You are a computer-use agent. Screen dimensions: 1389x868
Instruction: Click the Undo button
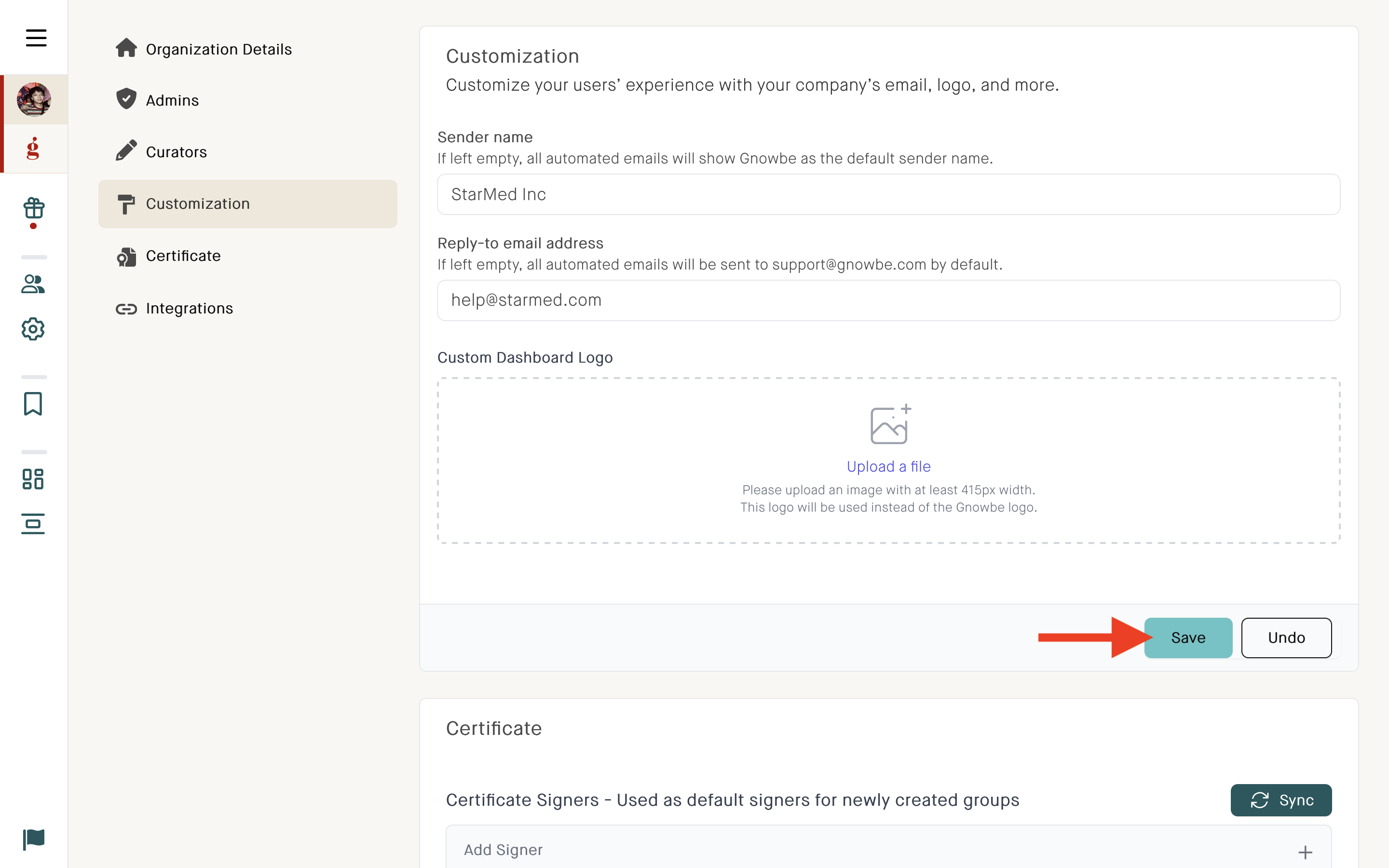(x=1286, y=638)
